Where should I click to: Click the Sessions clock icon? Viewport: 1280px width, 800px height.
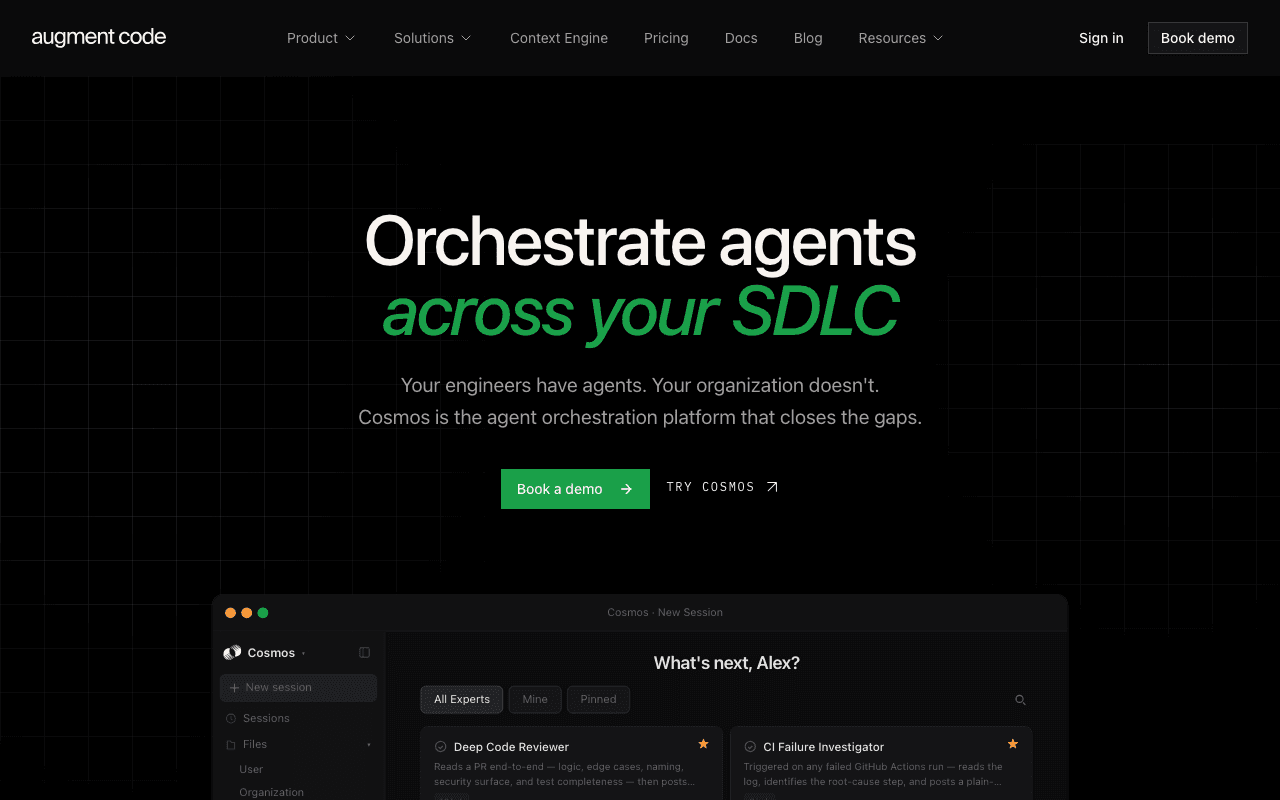pyautogui.click(x=231, y=718)
